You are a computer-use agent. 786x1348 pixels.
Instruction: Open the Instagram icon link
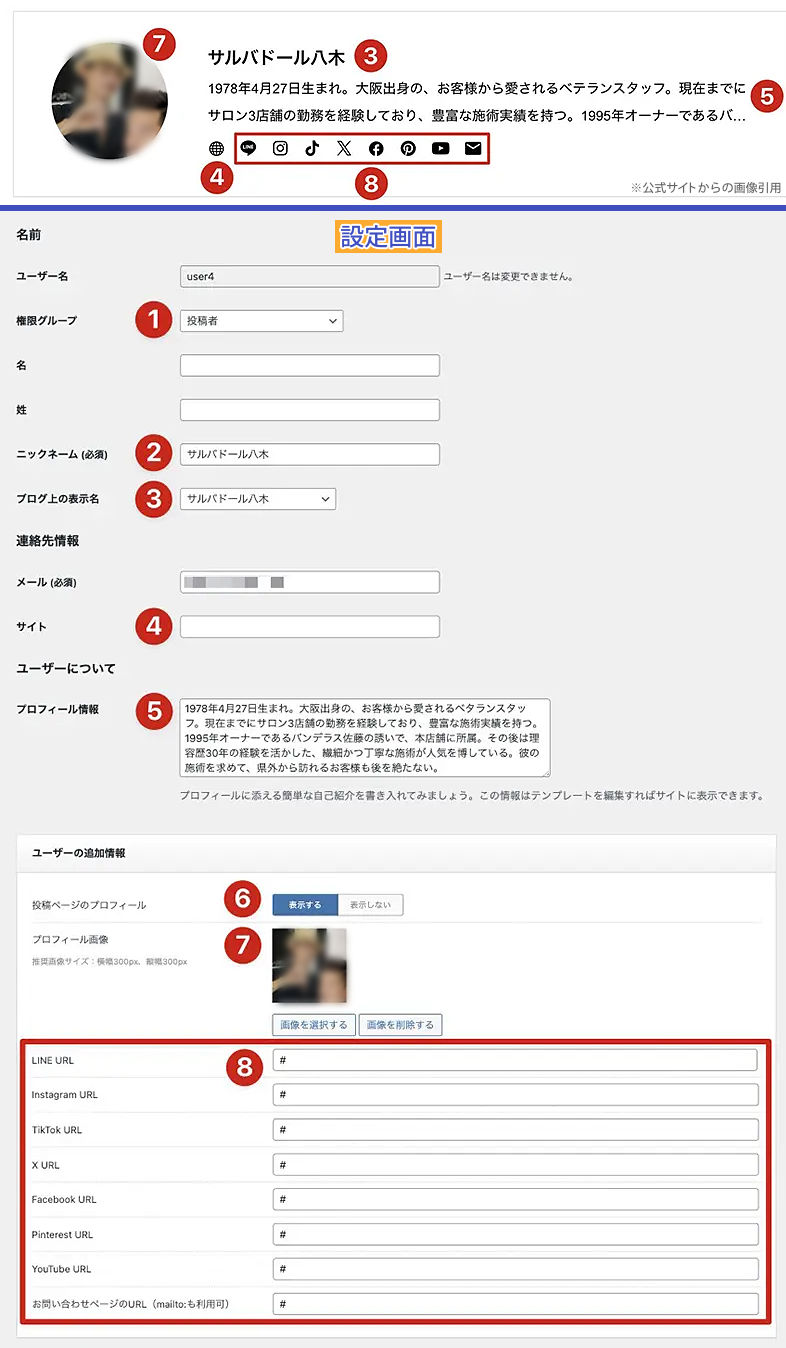(280, 148)
